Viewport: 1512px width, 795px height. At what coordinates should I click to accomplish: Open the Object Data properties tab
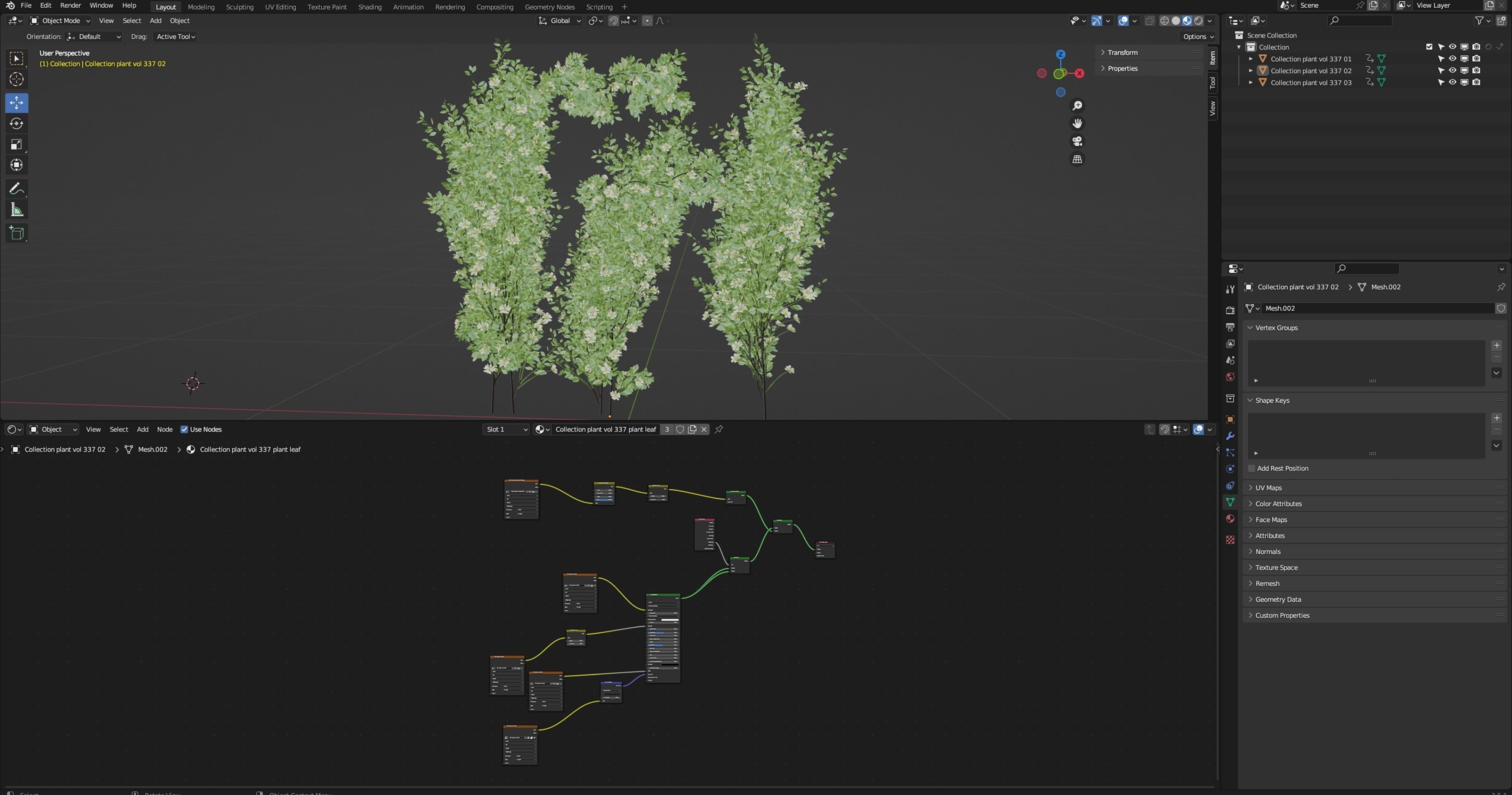[1230, 502]
